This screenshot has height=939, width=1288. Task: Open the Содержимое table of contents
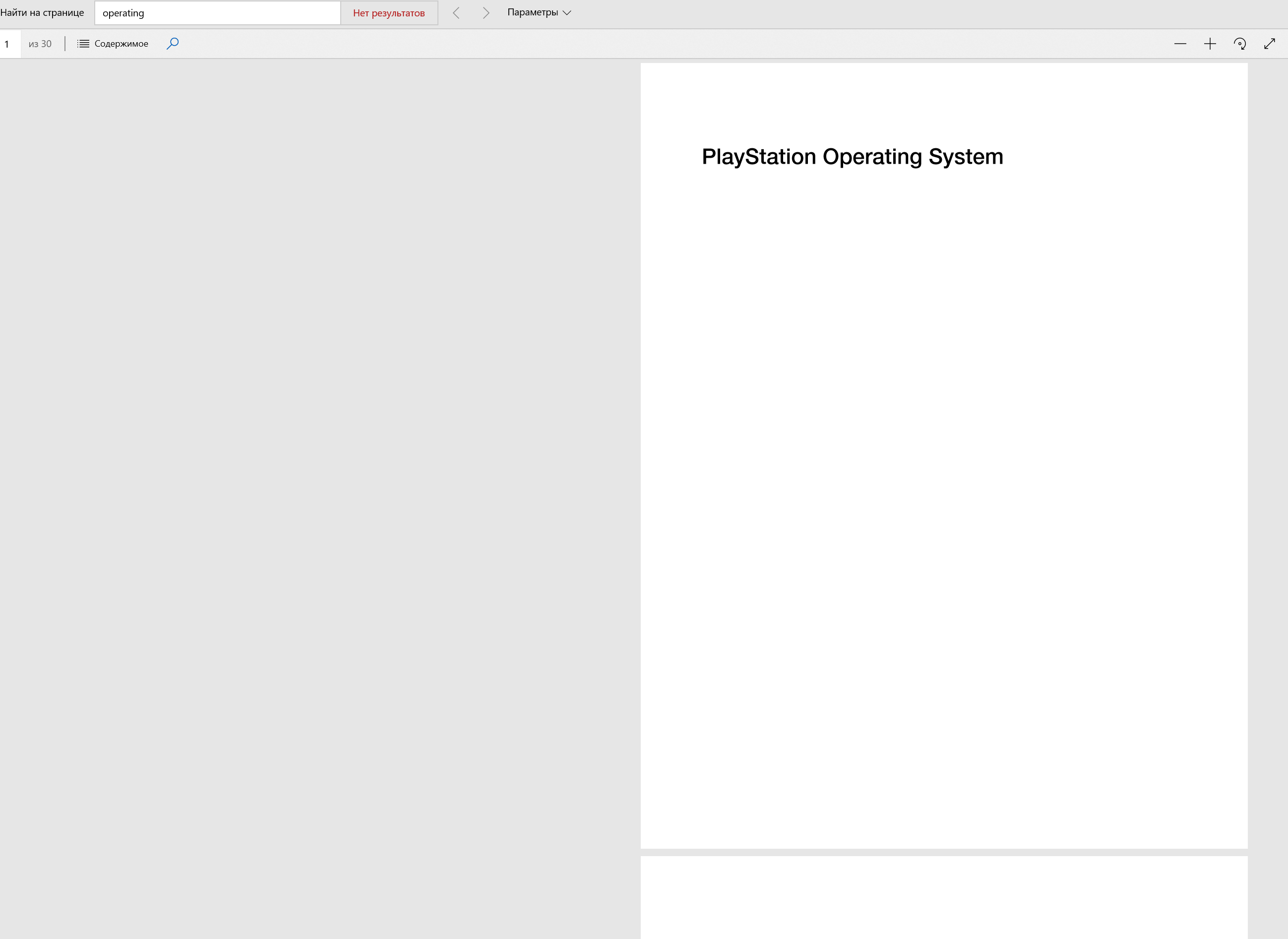tap(113, 44)
